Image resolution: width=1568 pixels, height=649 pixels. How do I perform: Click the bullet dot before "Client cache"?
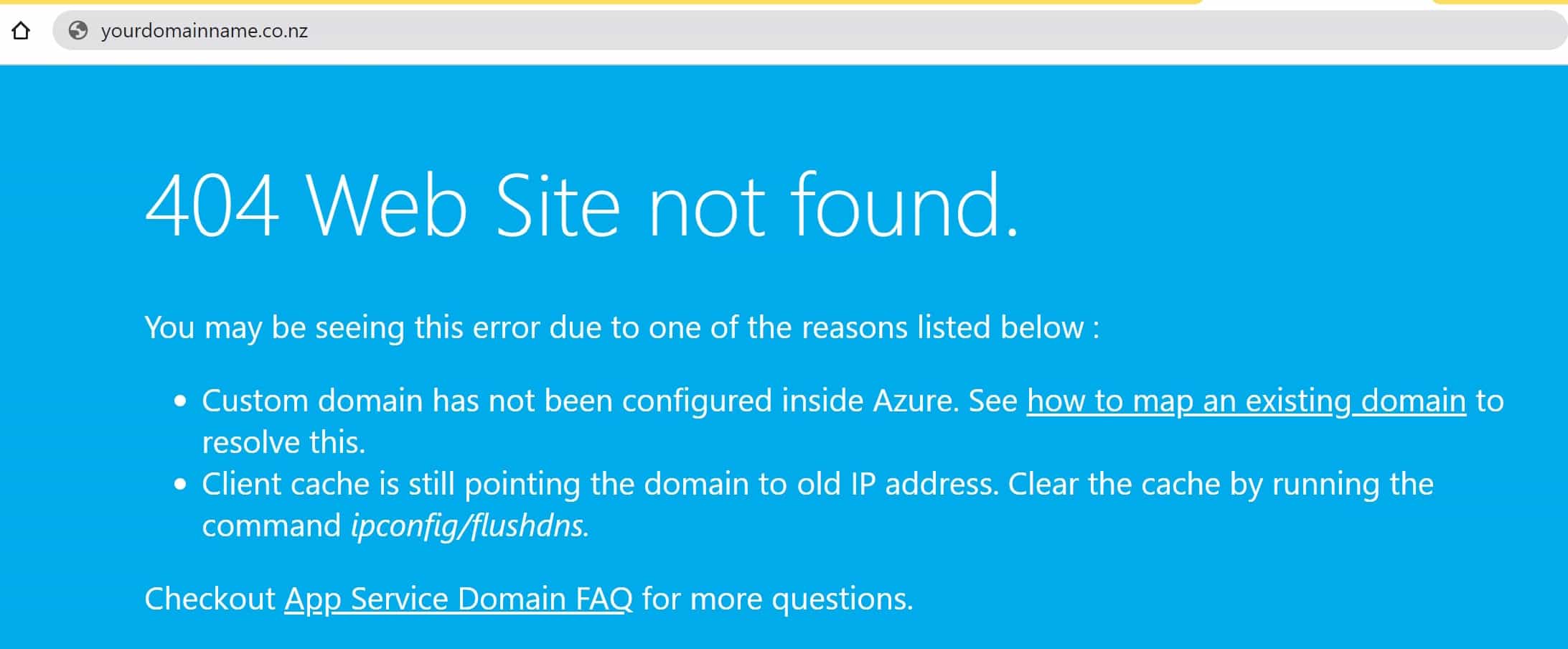180,485
